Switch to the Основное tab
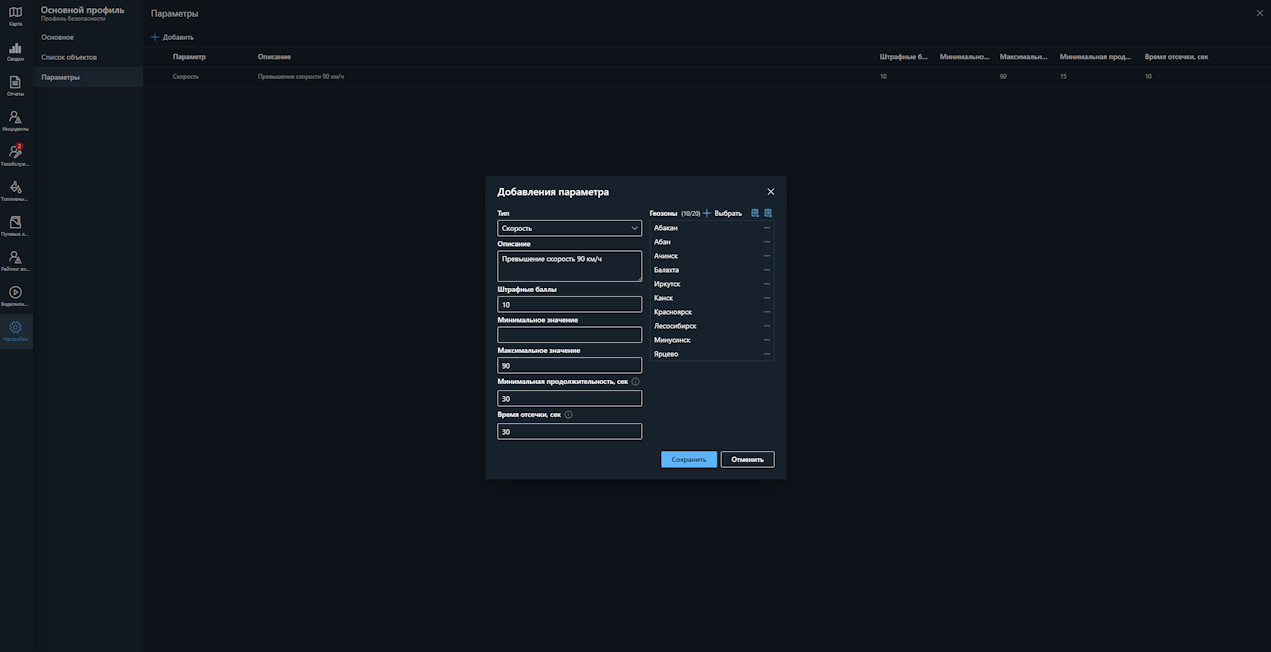Viewport: 1271px width, 652px height. tap(57, 37)
